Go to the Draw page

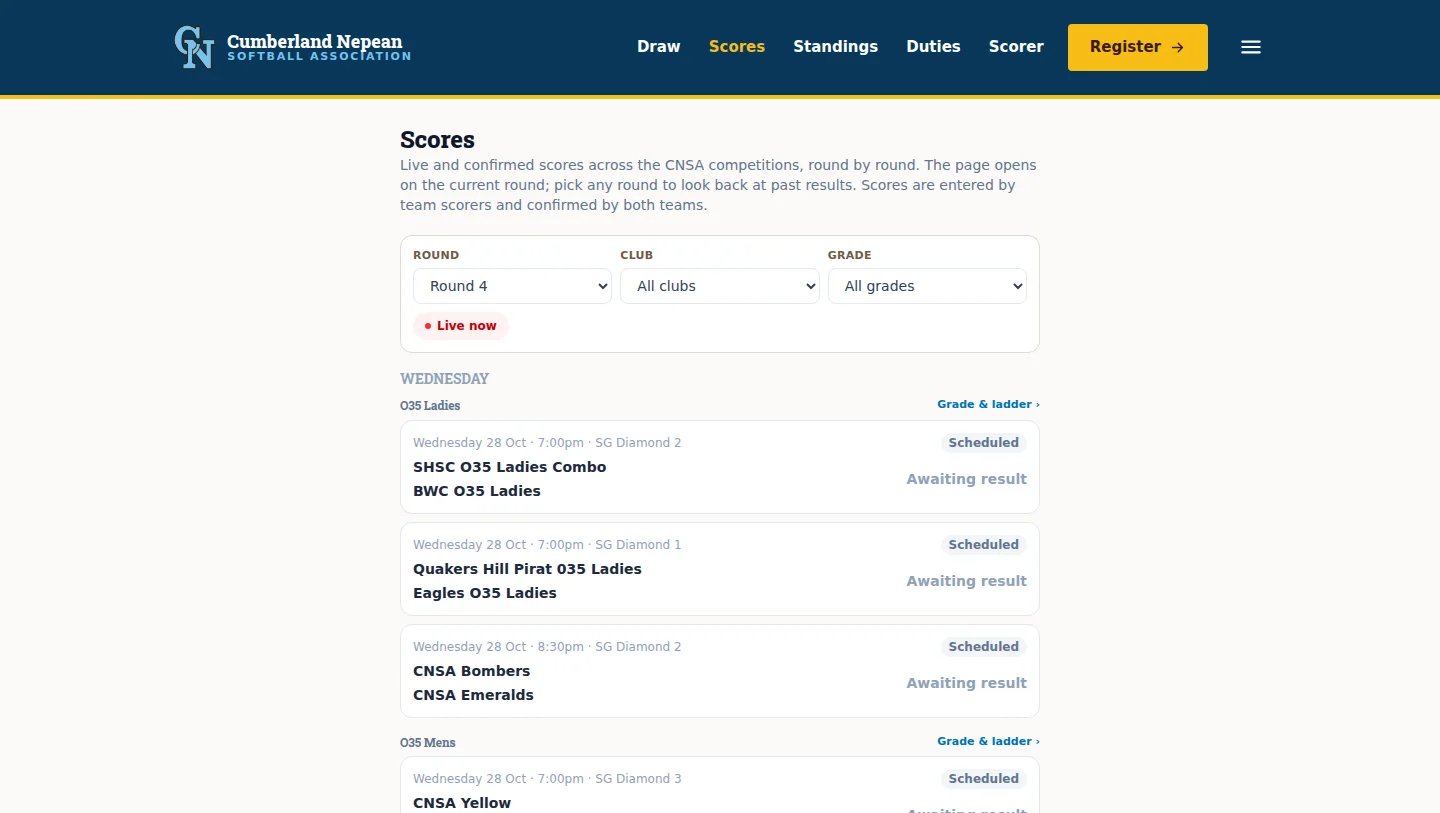[659, 47]
